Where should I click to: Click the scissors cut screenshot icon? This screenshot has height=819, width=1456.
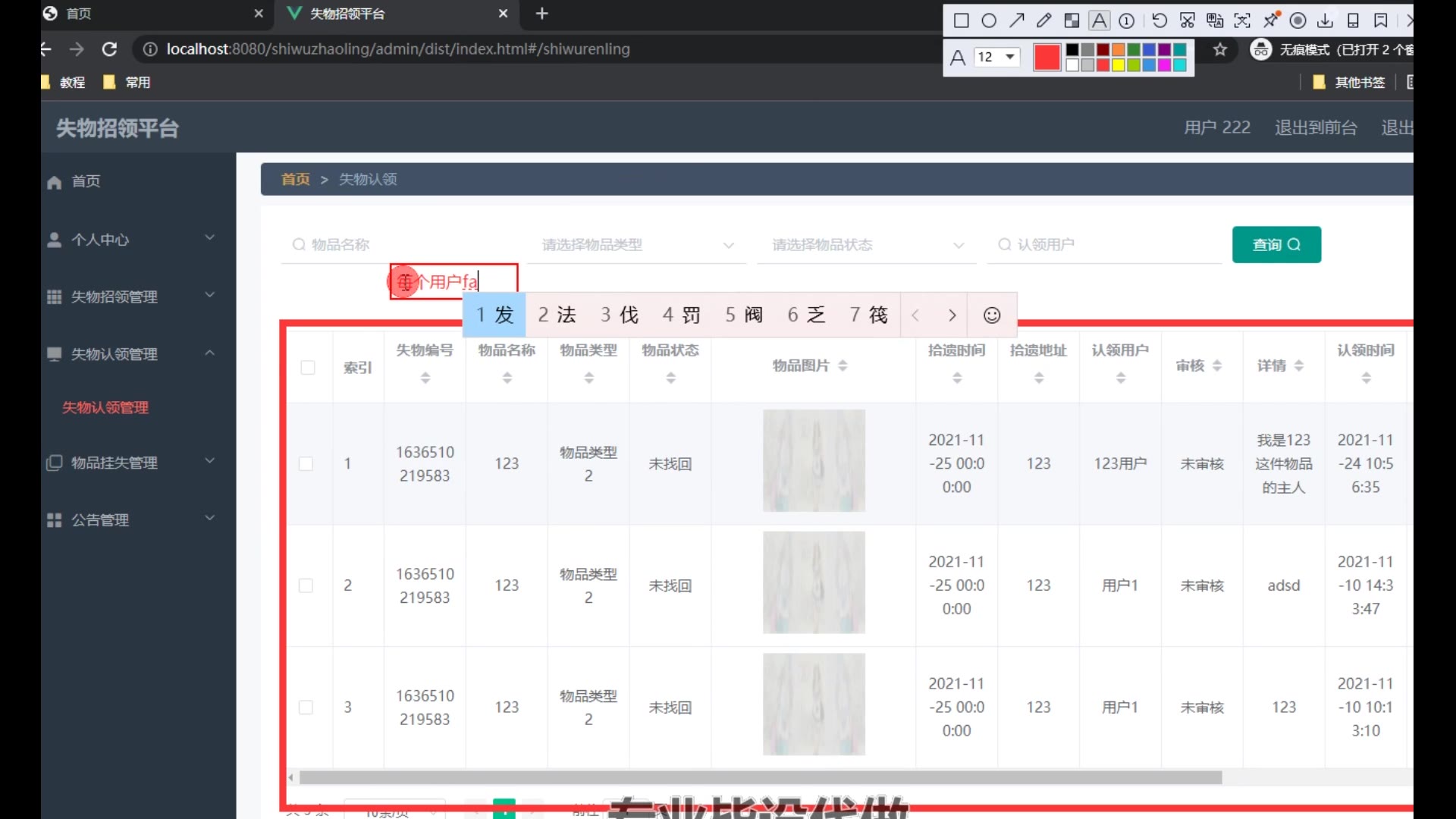pyautogui.click(x=1188, y=20)
